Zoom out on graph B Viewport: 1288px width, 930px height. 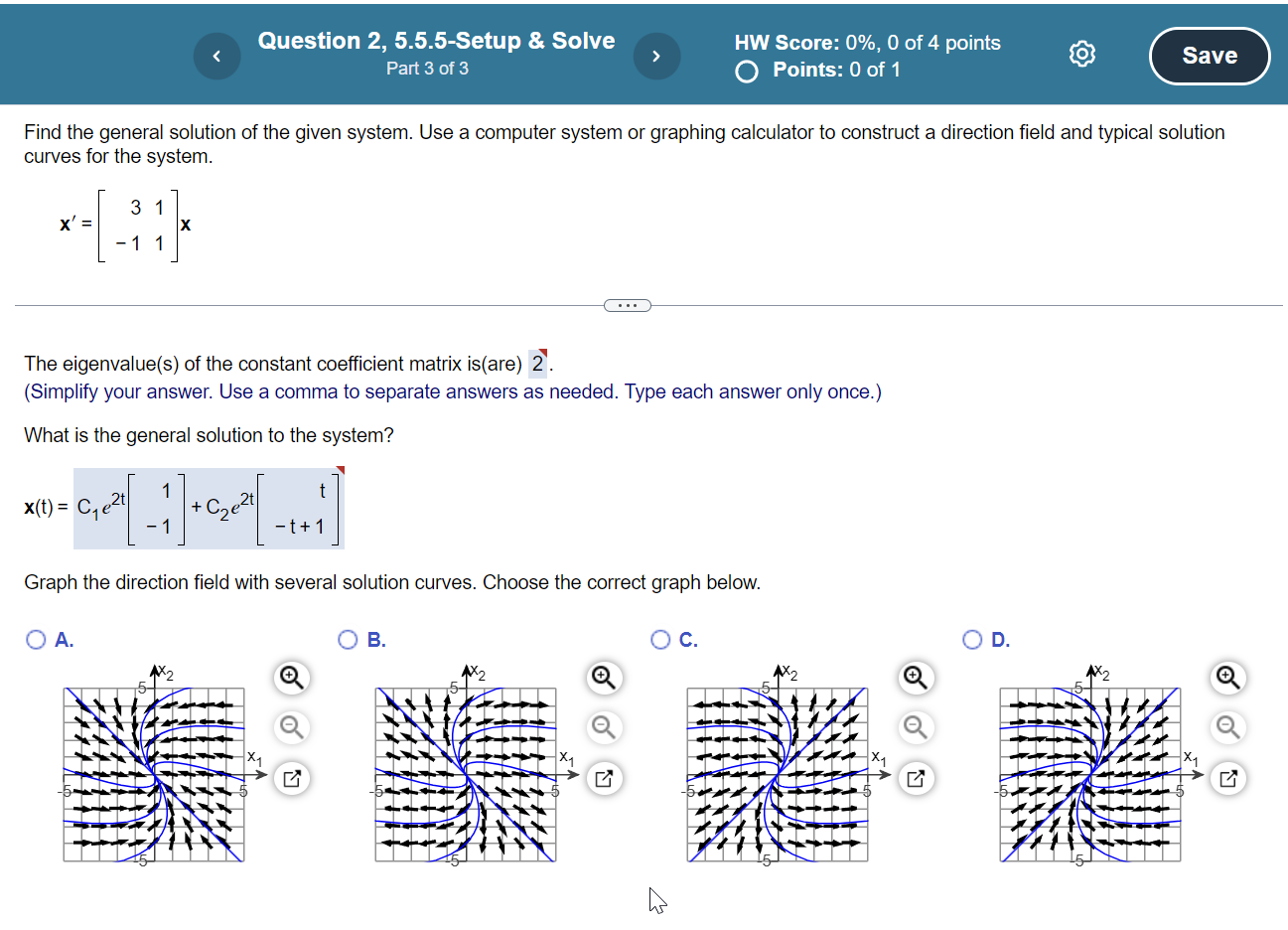tap(603, 727)
